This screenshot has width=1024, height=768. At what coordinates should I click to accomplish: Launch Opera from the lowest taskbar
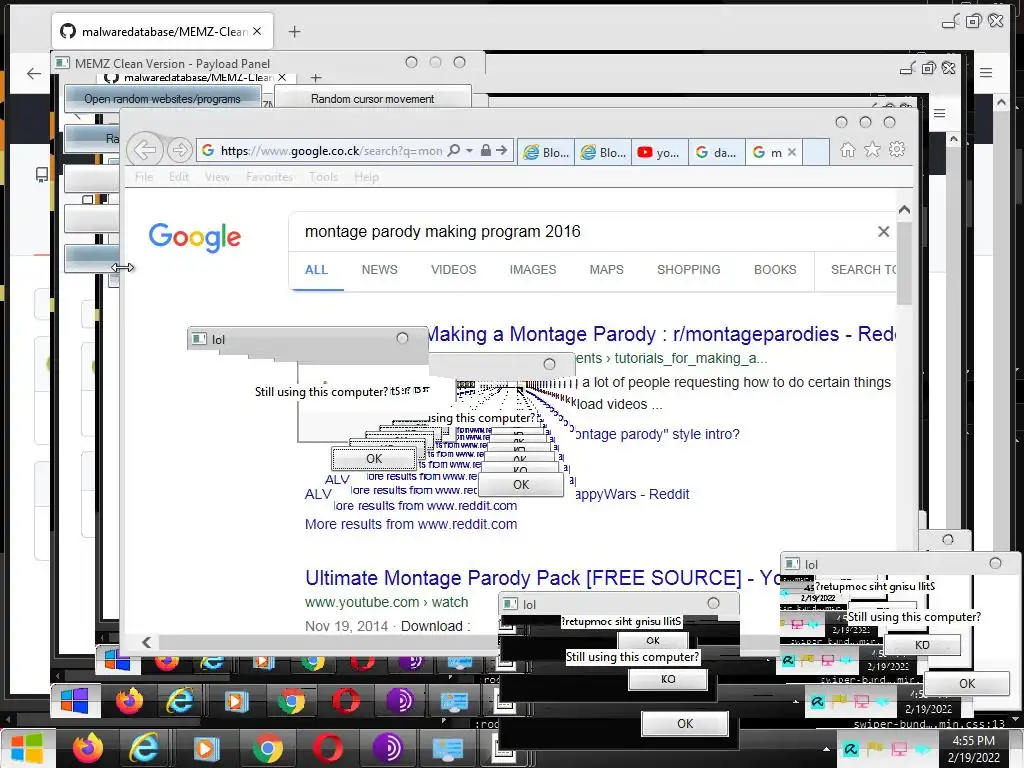point(327,749)
